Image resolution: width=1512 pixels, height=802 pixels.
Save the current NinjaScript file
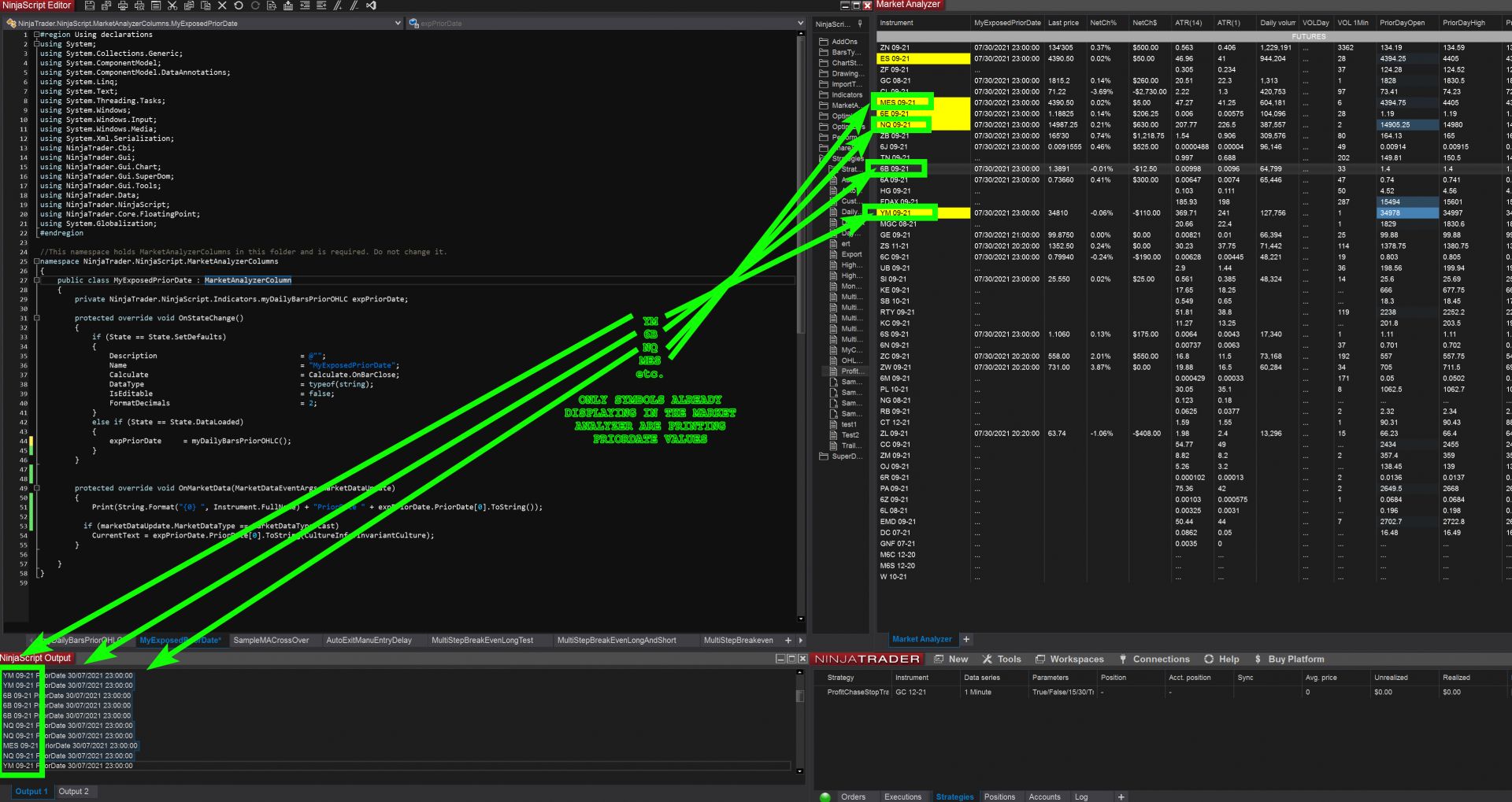coord(90,6)
